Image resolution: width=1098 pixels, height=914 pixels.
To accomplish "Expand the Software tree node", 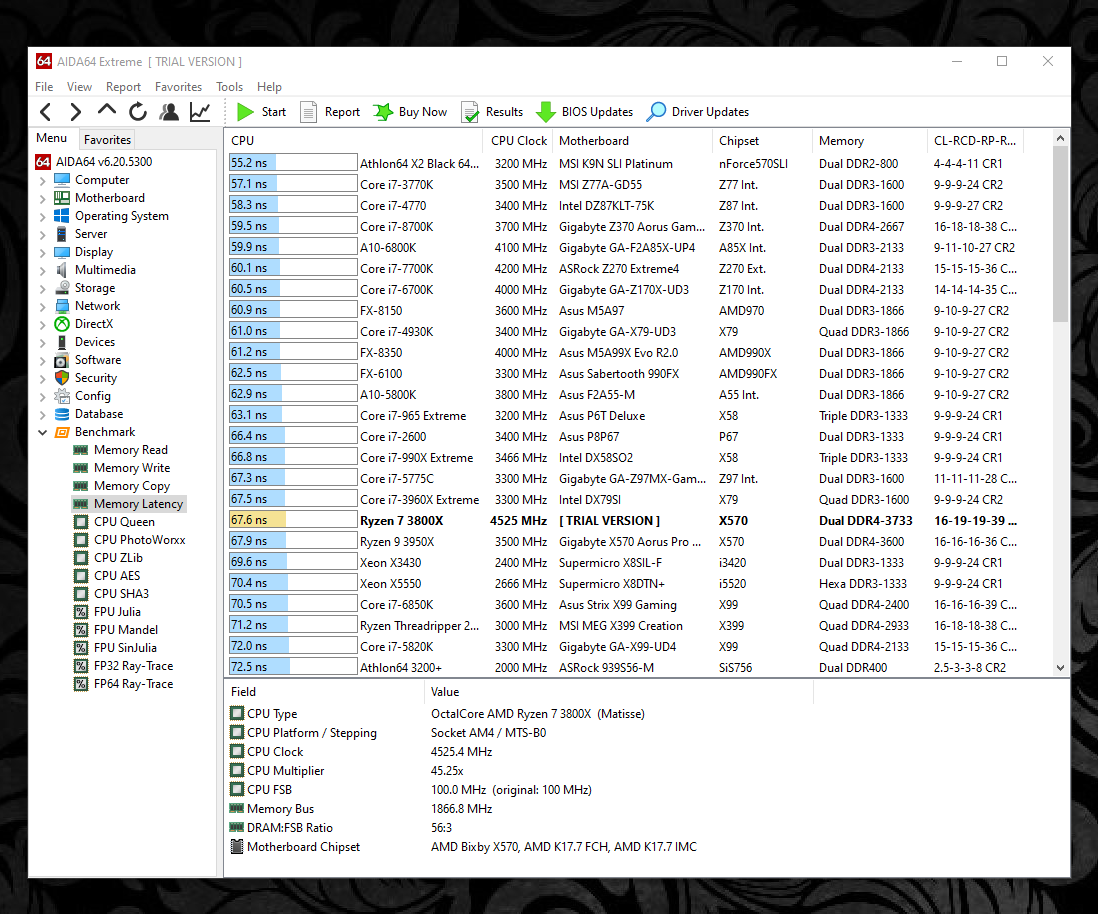I will pyautogui.click(x=43, y=361).
